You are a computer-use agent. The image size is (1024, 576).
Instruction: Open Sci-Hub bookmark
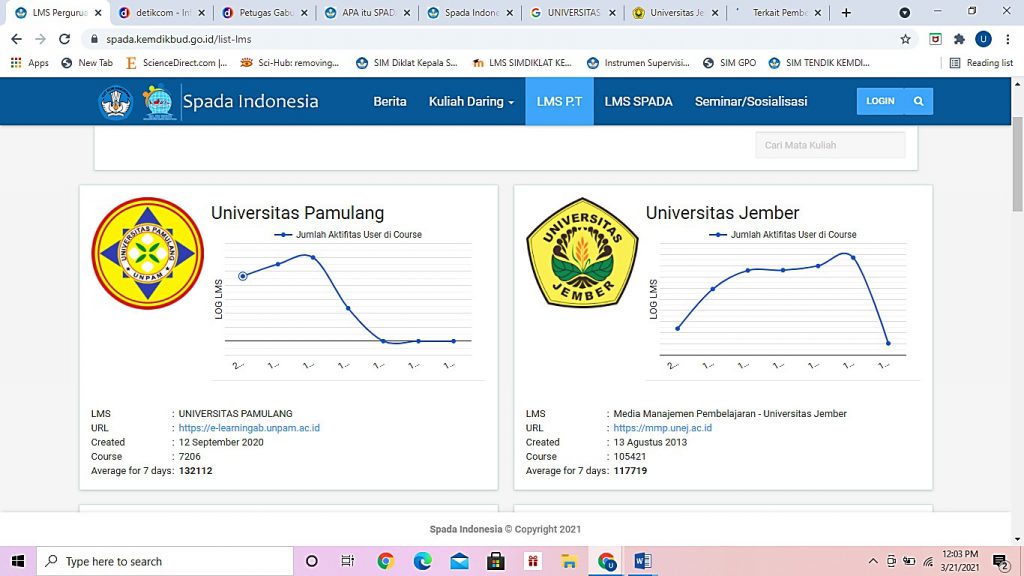(x=290, y=63)
